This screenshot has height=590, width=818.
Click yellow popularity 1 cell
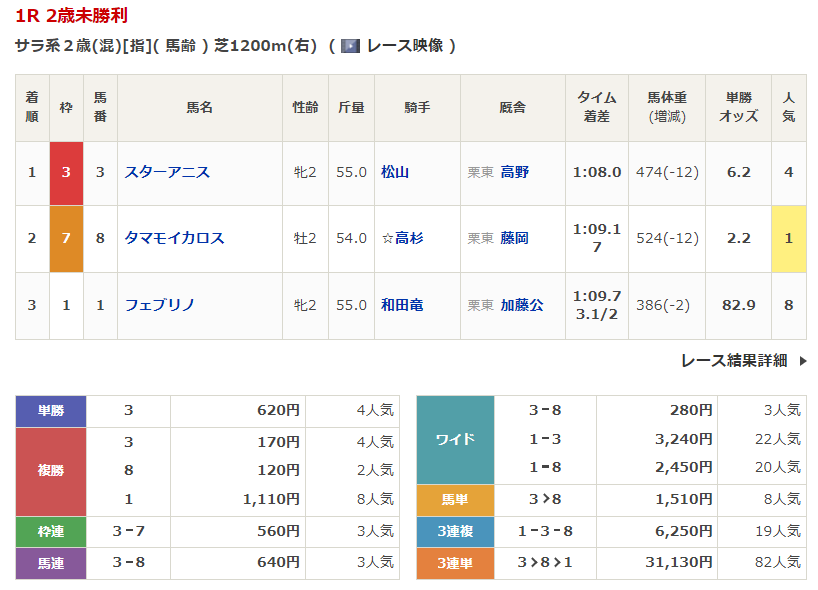[789, 238]
